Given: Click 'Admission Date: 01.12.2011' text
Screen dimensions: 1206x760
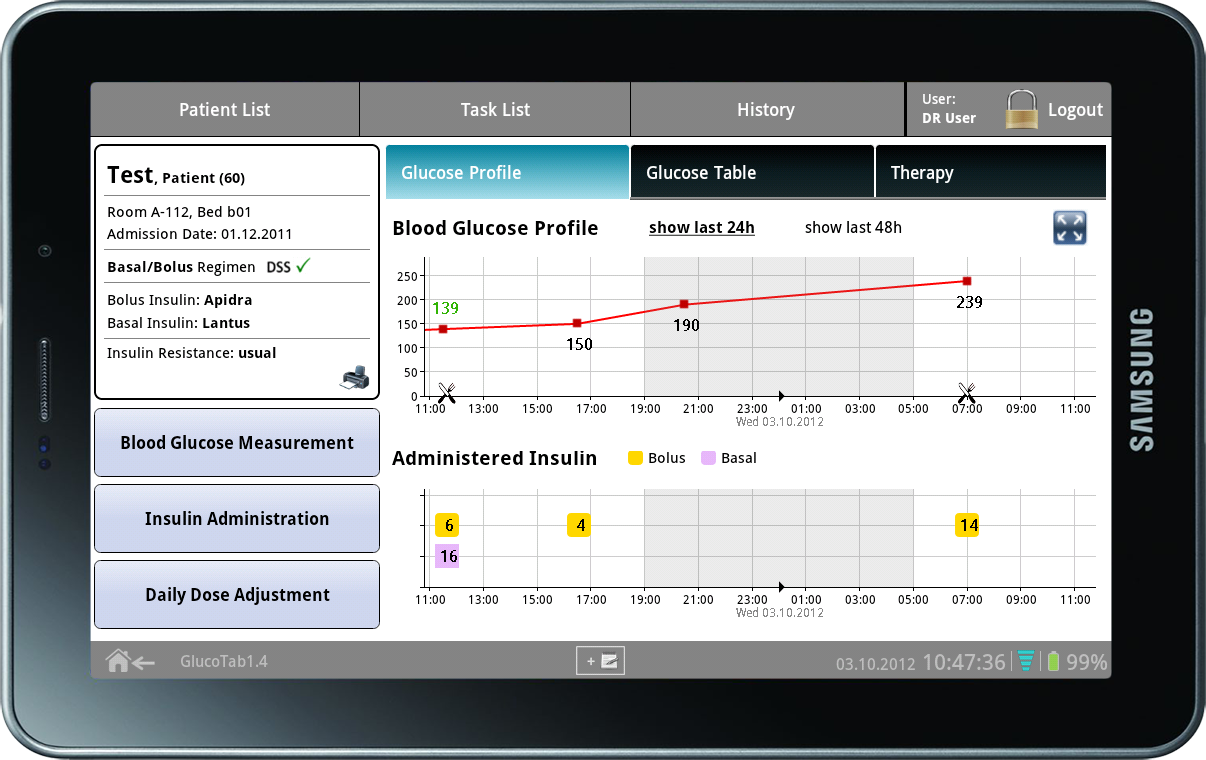Looking at the screenshot, I should 200,234.
